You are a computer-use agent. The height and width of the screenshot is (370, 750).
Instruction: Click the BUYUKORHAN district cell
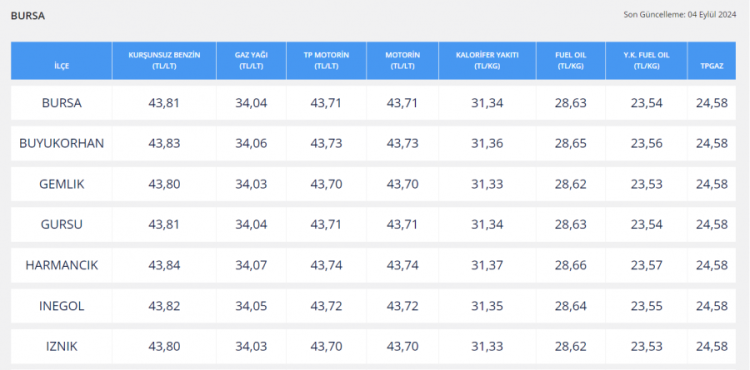62,143
